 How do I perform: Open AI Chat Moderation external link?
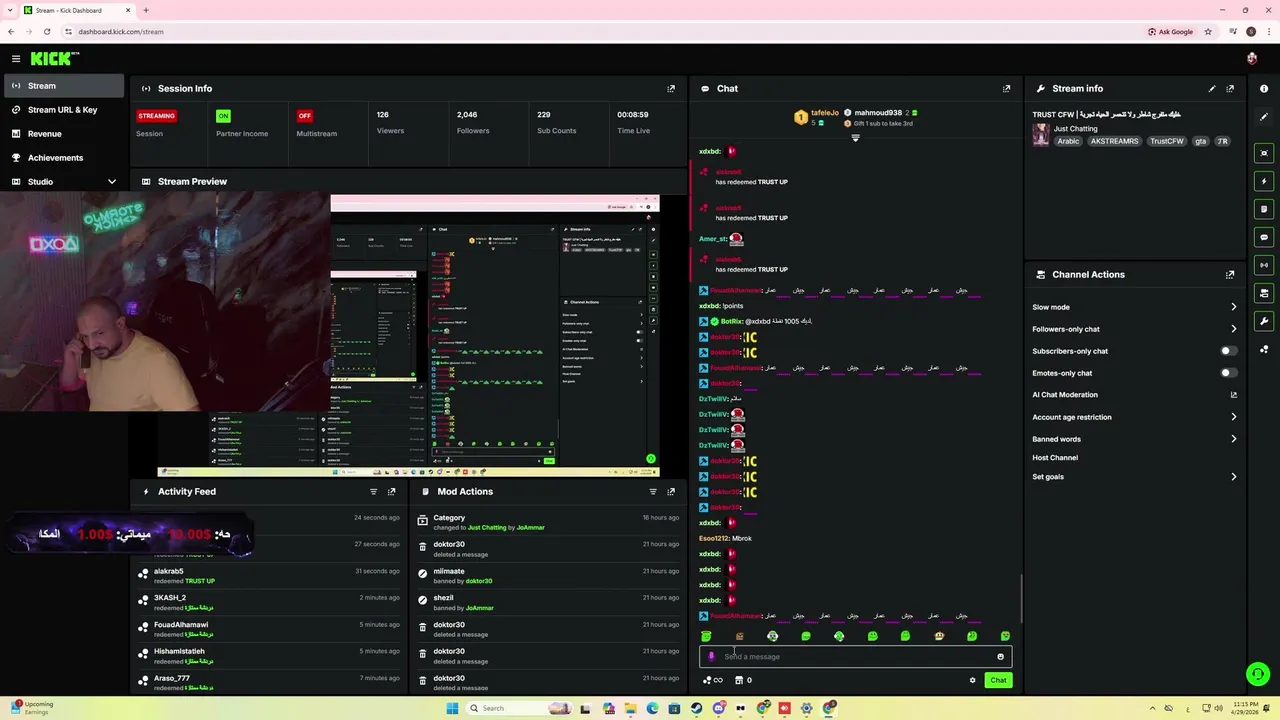pyautogui.click(x=1233, y=395)
